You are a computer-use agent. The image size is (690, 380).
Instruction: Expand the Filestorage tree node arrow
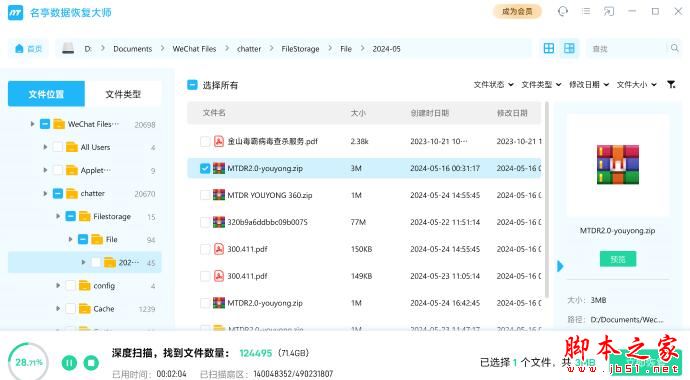tap(58, 216)
